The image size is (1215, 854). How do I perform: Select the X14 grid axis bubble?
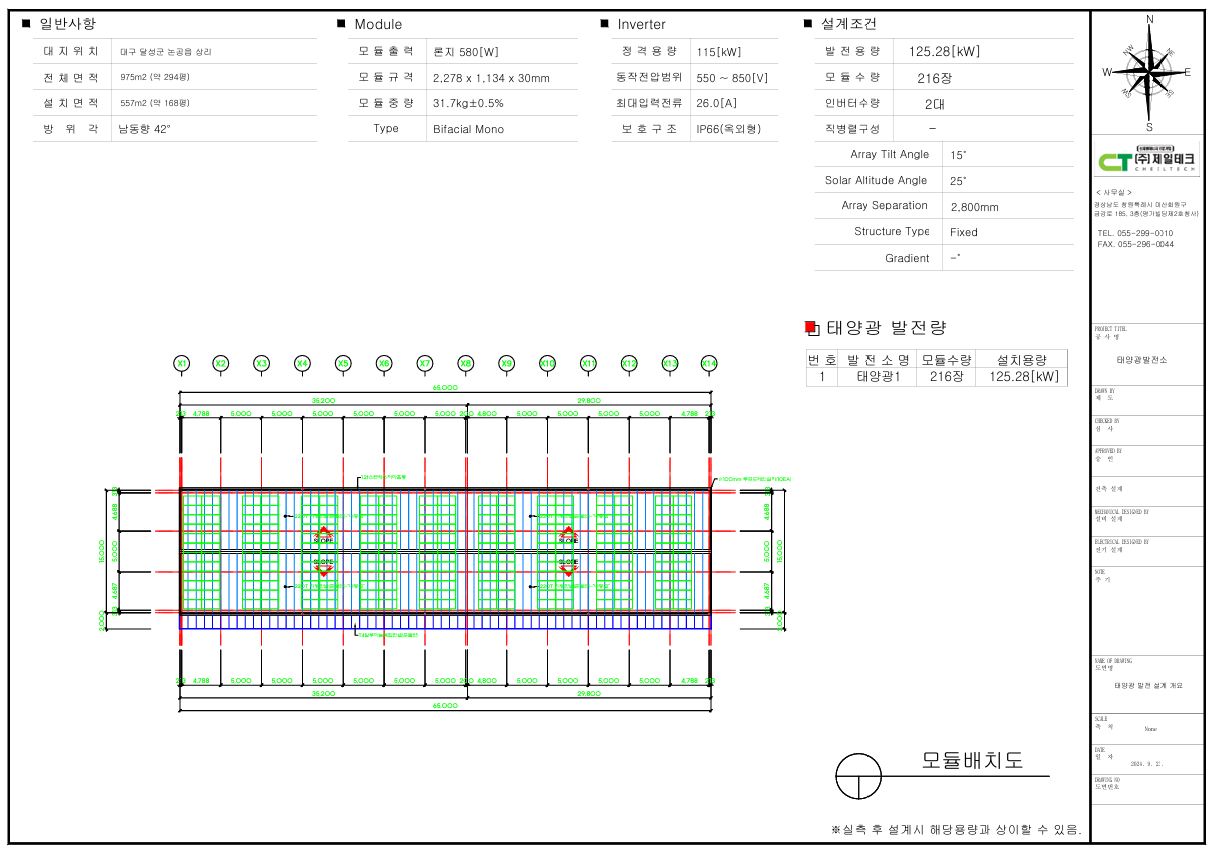tap(709, 363)
